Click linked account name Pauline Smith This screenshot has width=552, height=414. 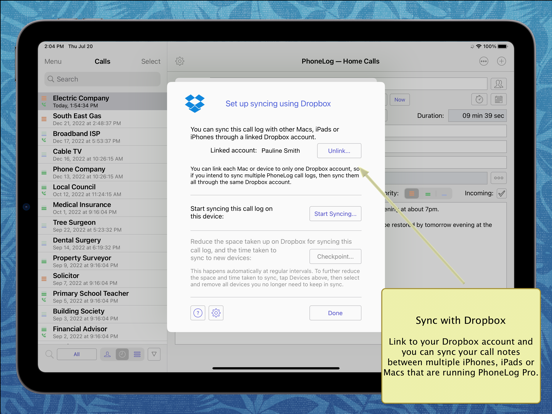(281, 151)
